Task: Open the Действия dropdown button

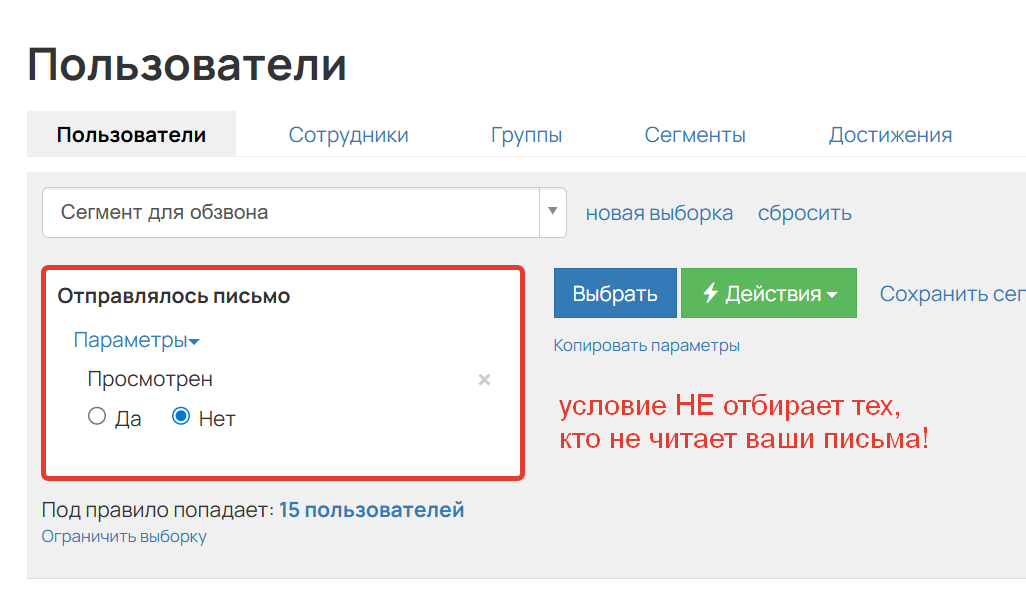Action: click(x=768, y=293)
